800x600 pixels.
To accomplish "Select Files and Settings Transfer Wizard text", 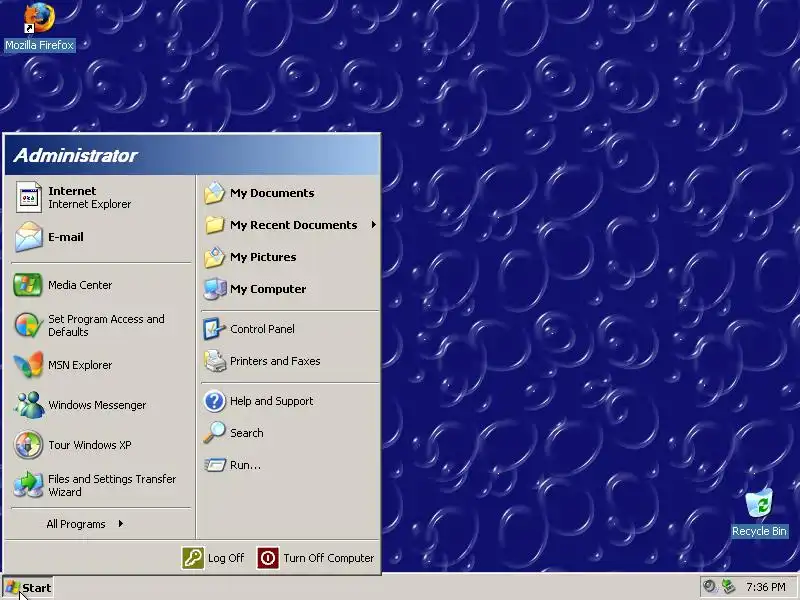I will click(x=112, y=485).
